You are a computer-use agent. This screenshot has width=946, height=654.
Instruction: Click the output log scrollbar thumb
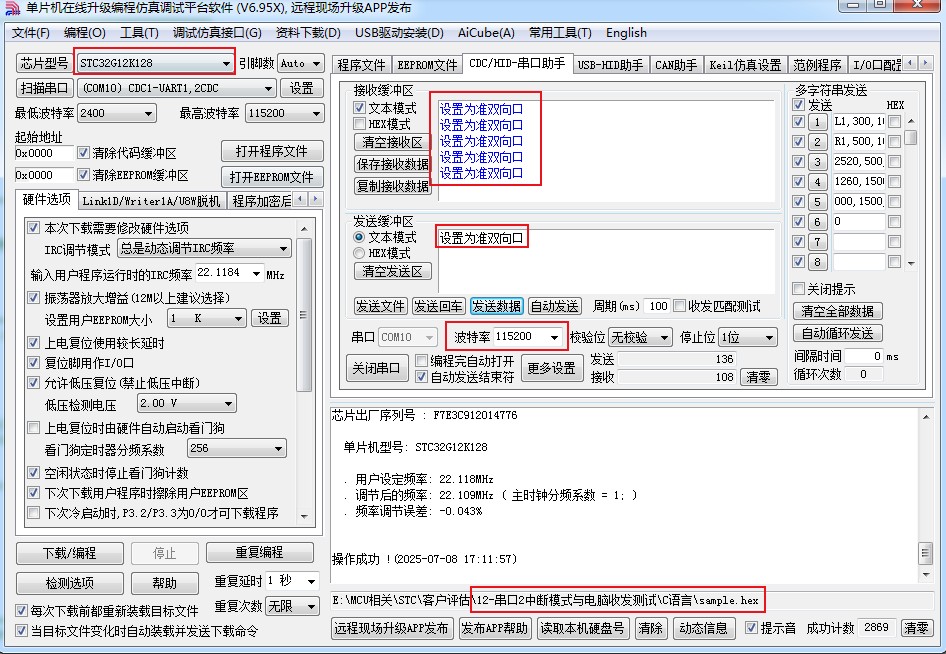(x=925, y=551)
